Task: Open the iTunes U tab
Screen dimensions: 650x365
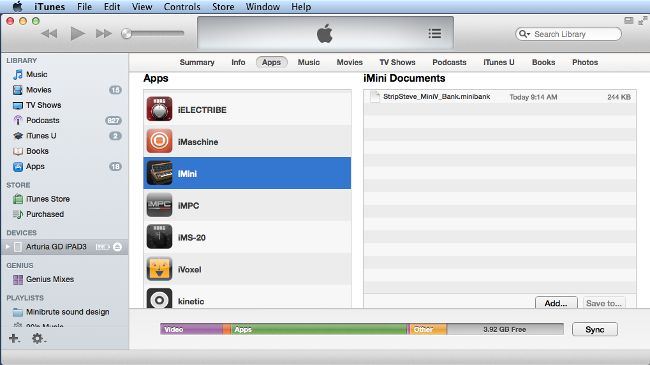Action: coord(499,62)
